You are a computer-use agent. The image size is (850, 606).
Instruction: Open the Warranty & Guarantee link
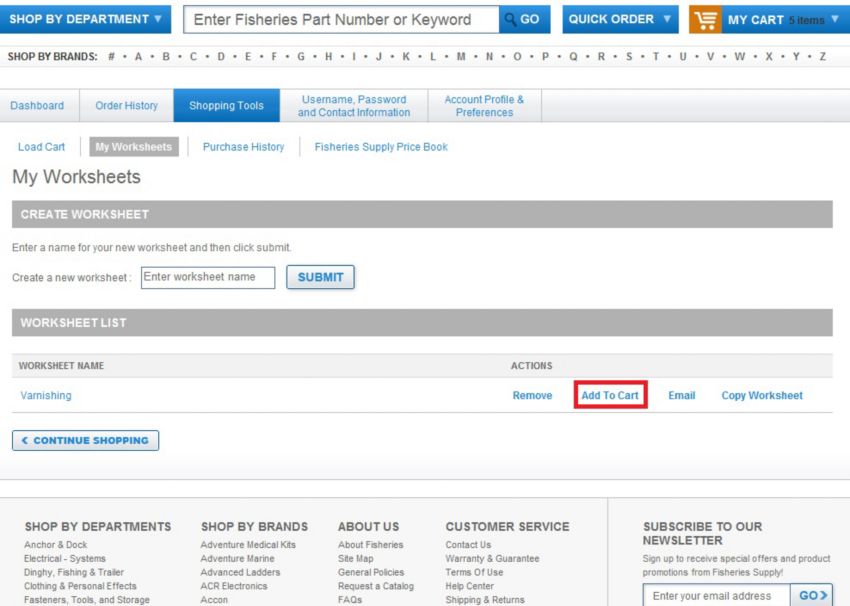[492, 558]
